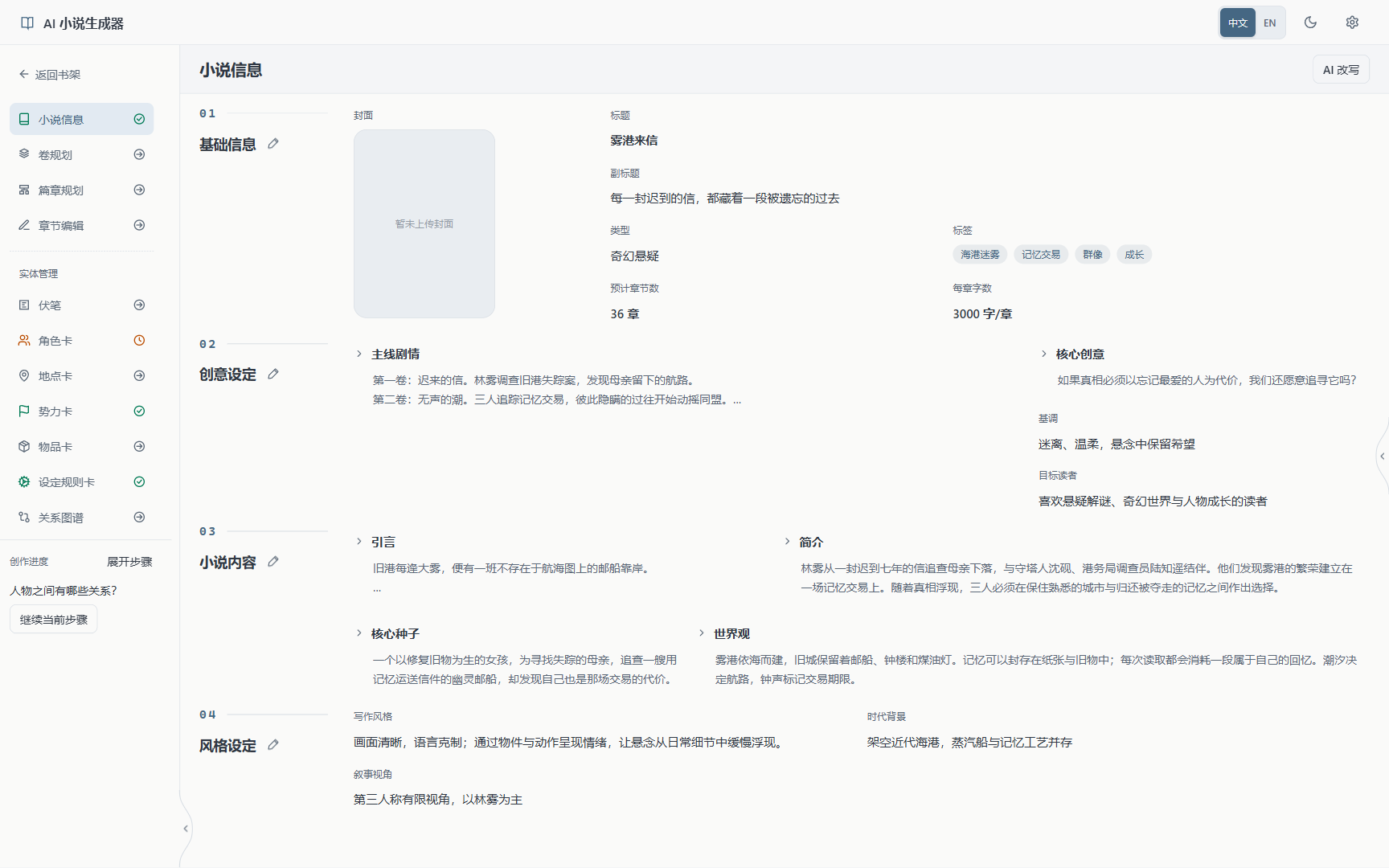Click the check status icon on 势力卡

(139, 411)
